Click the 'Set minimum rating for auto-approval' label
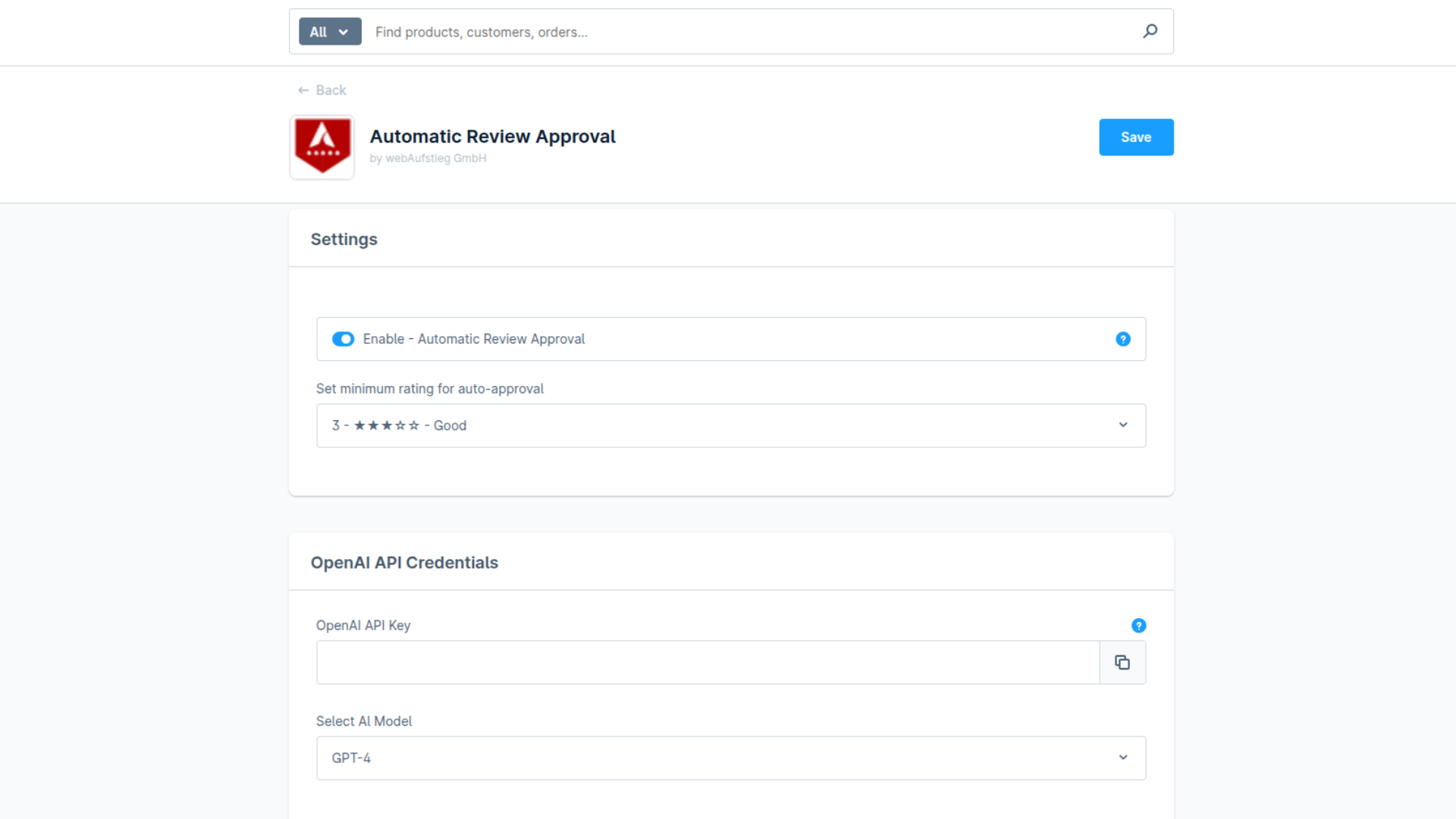Image resolution: width=1456 pixels, height=819 pixels. 429,389
